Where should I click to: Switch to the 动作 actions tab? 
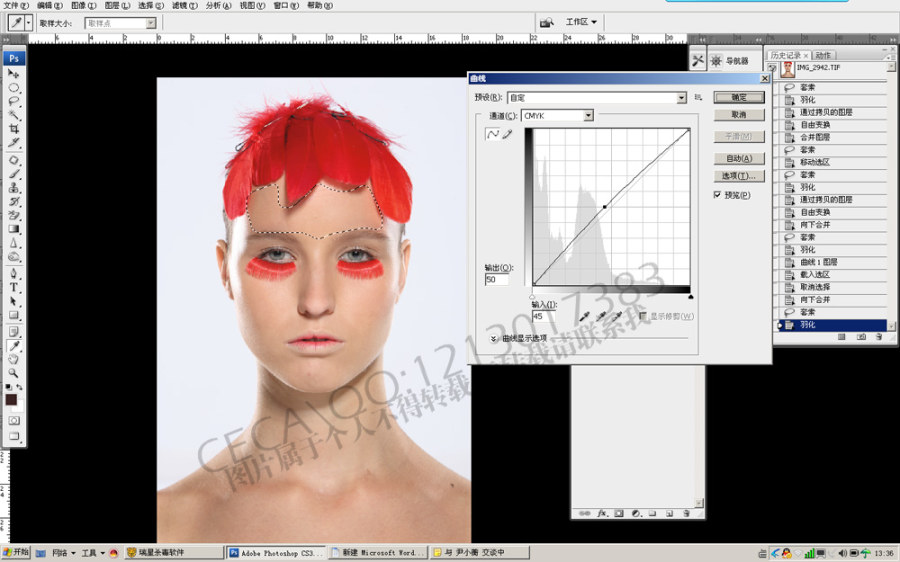coord(823,55)
